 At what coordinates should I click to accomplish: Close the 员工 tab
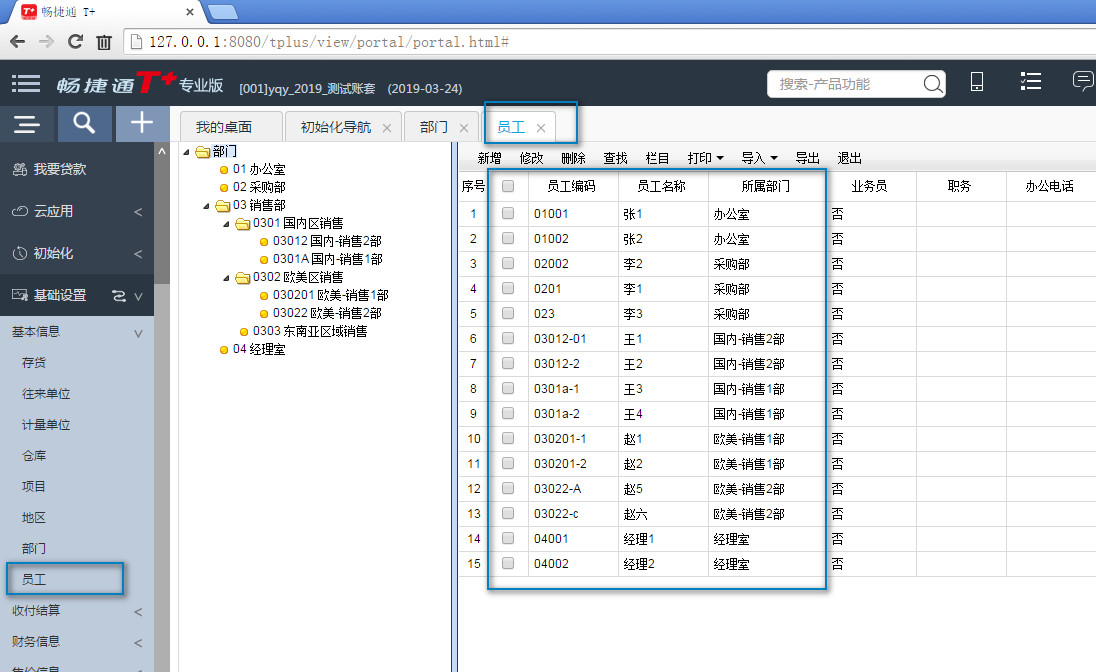(541, 128)
